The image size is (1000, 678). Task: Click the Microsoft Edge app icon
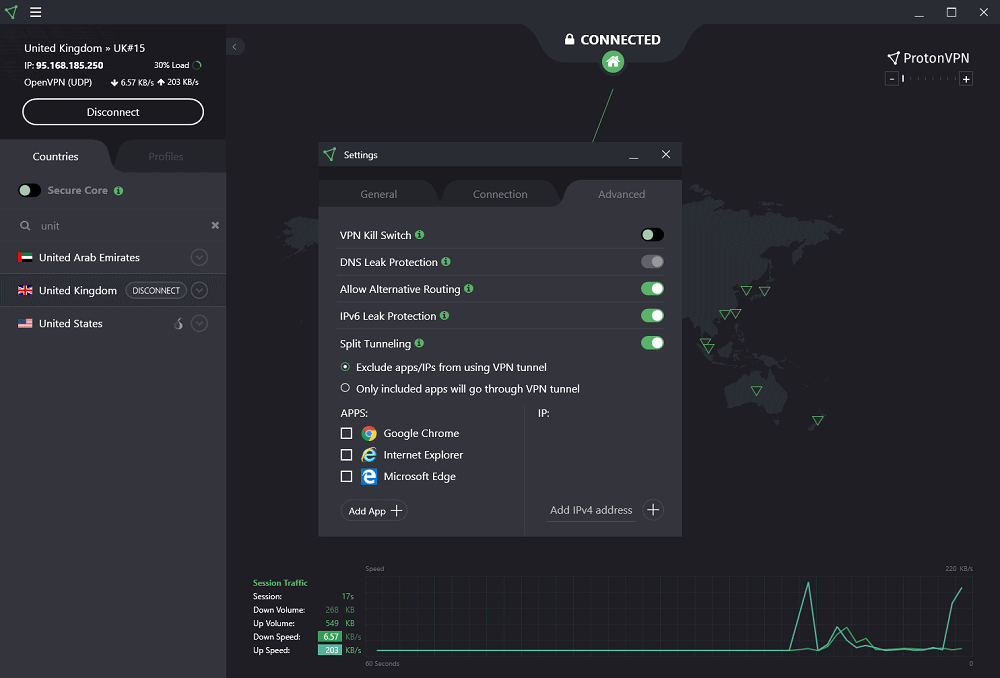coord(369,476)
